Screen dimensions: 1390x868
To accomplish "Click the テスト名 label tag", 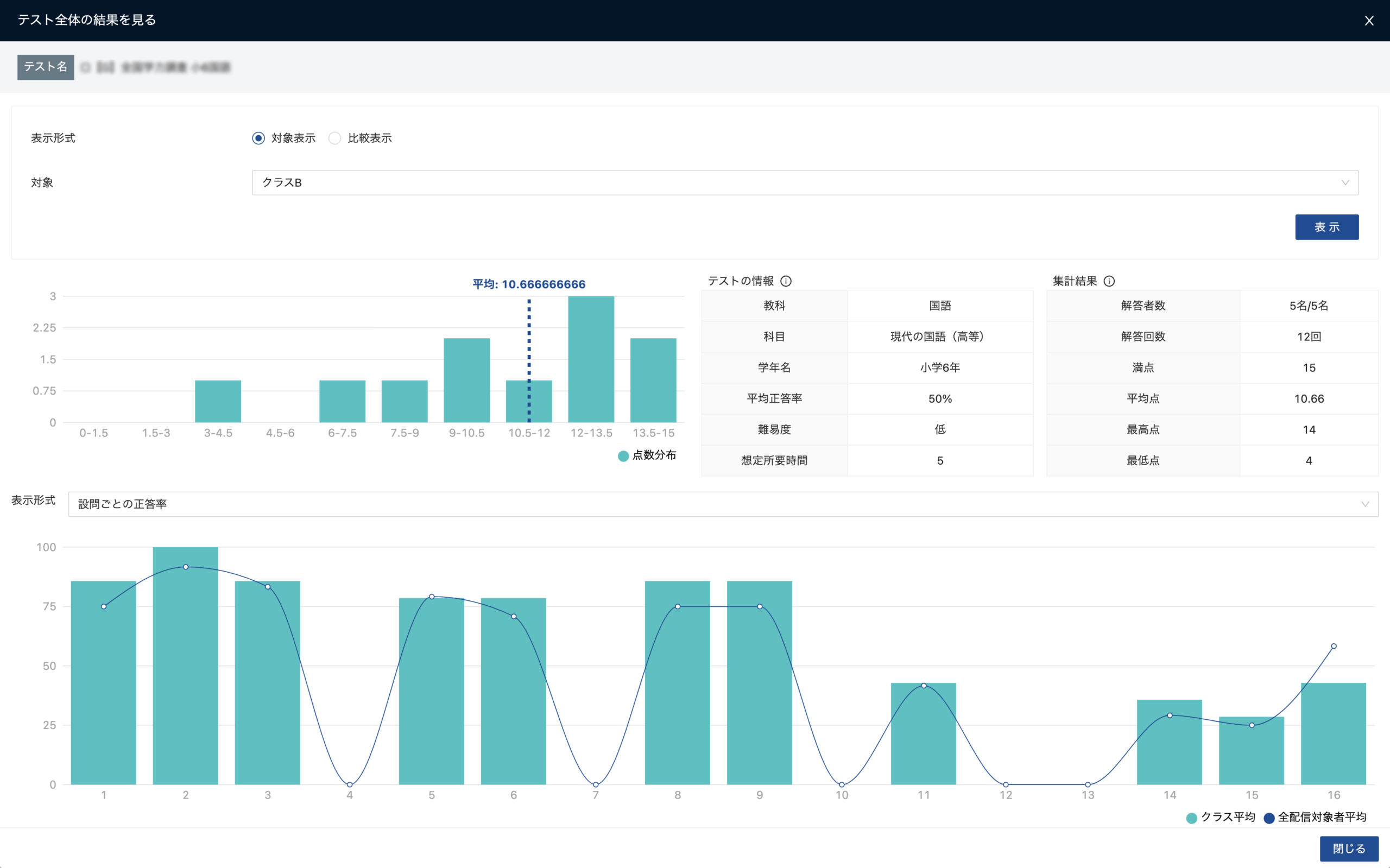I will (x=46, y=67).
